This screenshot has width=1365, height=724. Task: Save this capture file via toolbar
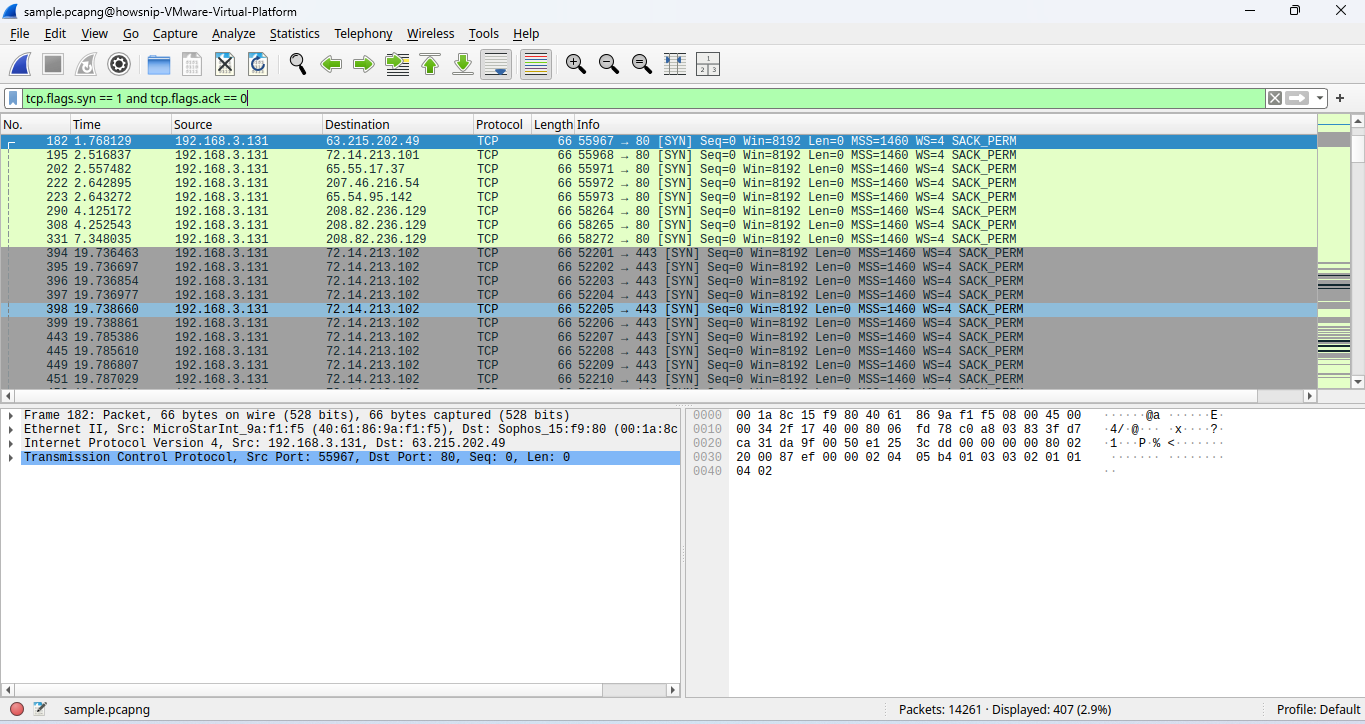[192, 64]
